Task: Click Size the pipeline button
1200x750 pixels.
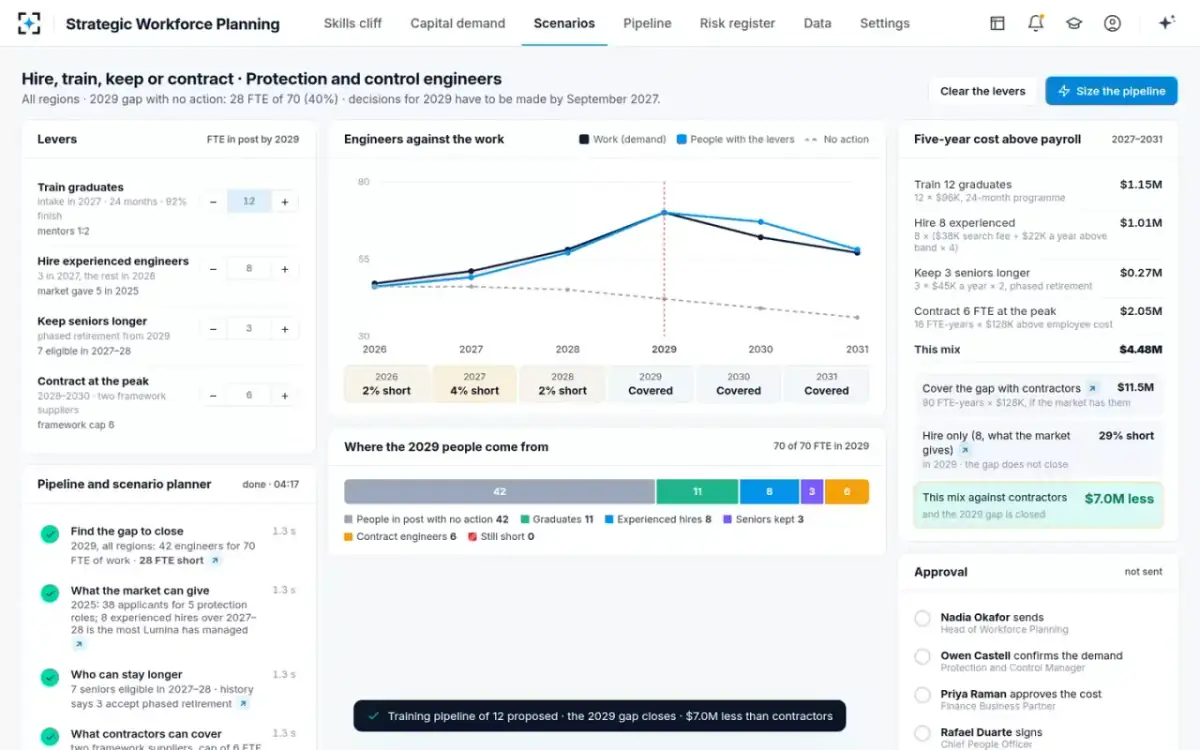Action: tap(1111, 91)
